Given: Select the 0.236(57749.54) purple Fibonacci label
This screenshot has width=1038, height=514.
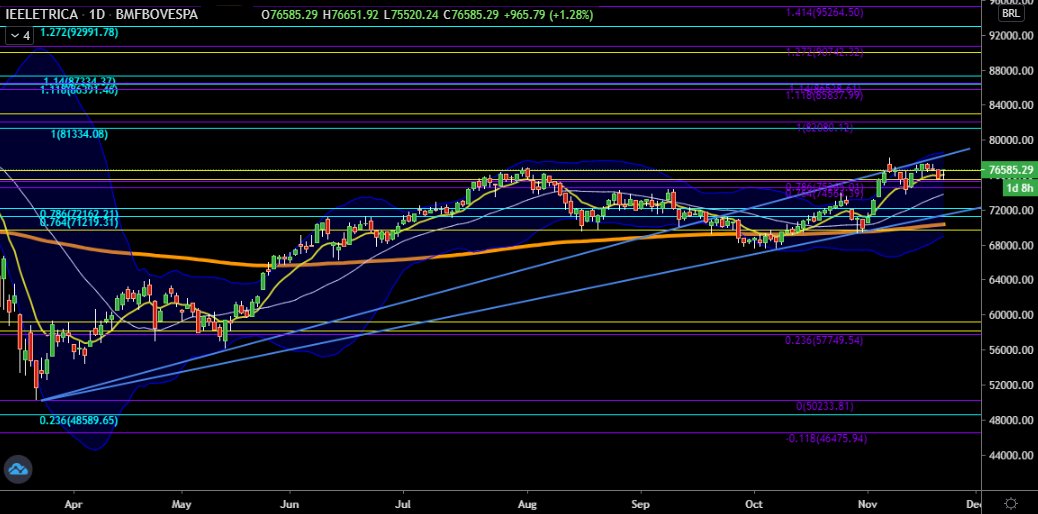Looking at the screenshot, I should (824, 340).
